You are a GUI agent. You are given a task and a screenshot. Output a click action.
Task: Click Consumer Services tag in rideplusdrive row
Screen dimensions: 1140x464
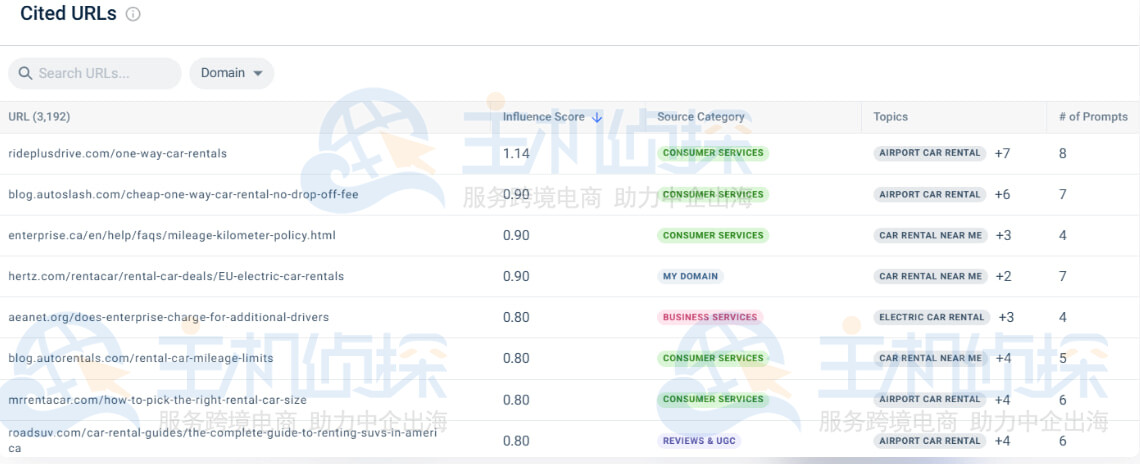point(712,153)
